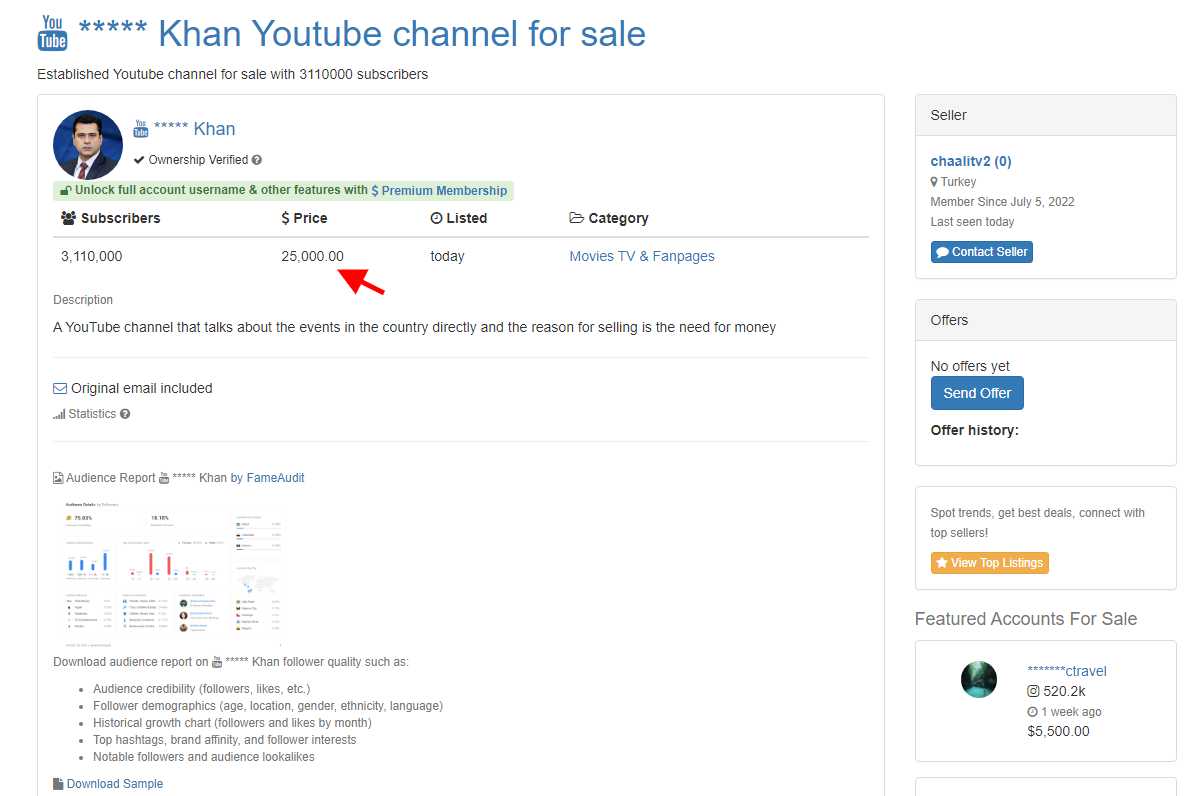Image resolution: width=1187 pixels, height=796 pixels.
Task: Open the audience report preview thumbnail
Action: click(173, 573)
